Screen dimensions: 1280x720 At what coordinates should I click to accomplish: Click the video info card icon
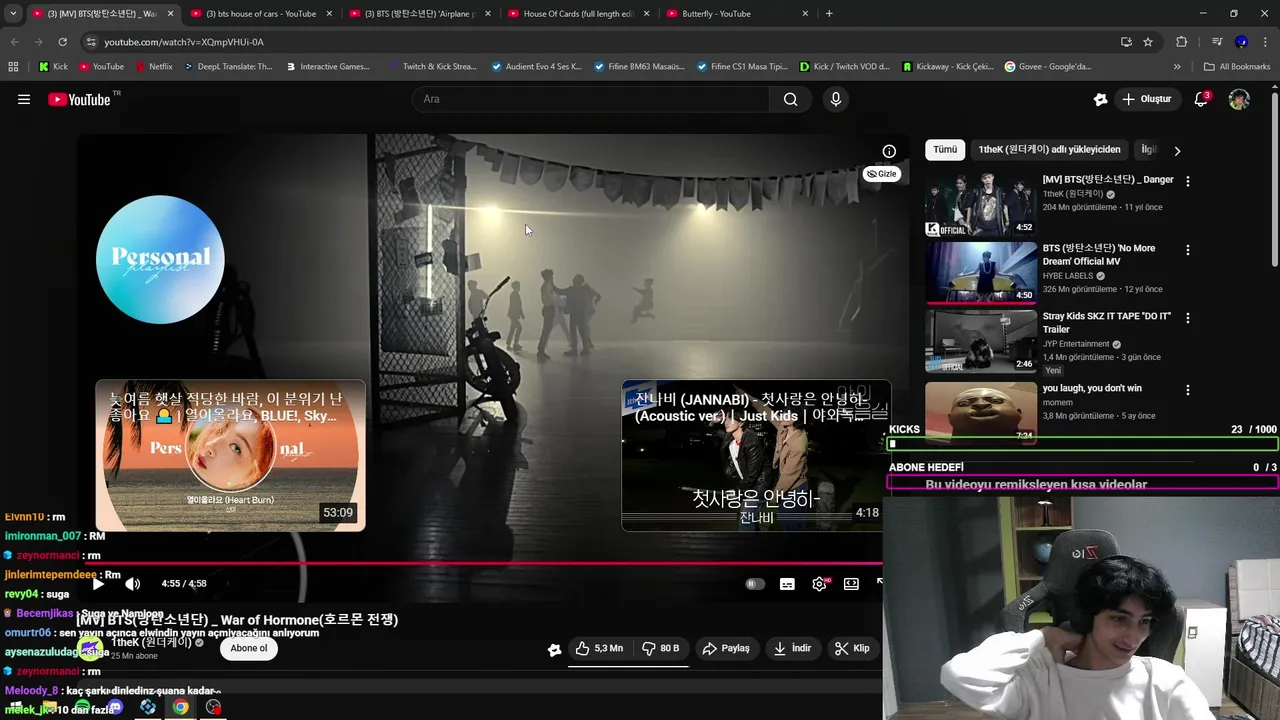tap(889, 151)
